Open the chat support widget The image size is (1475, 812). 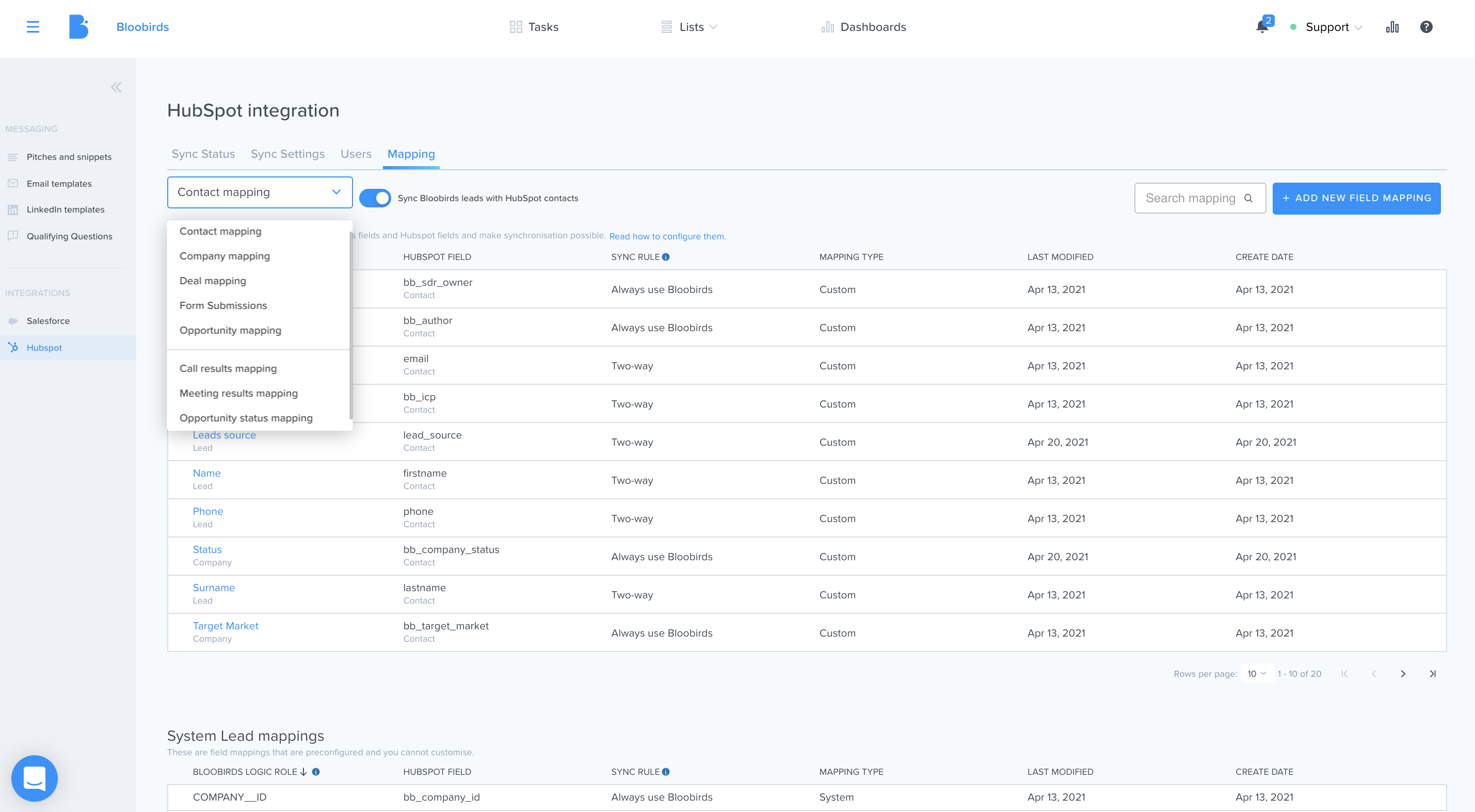pos(35,777)
